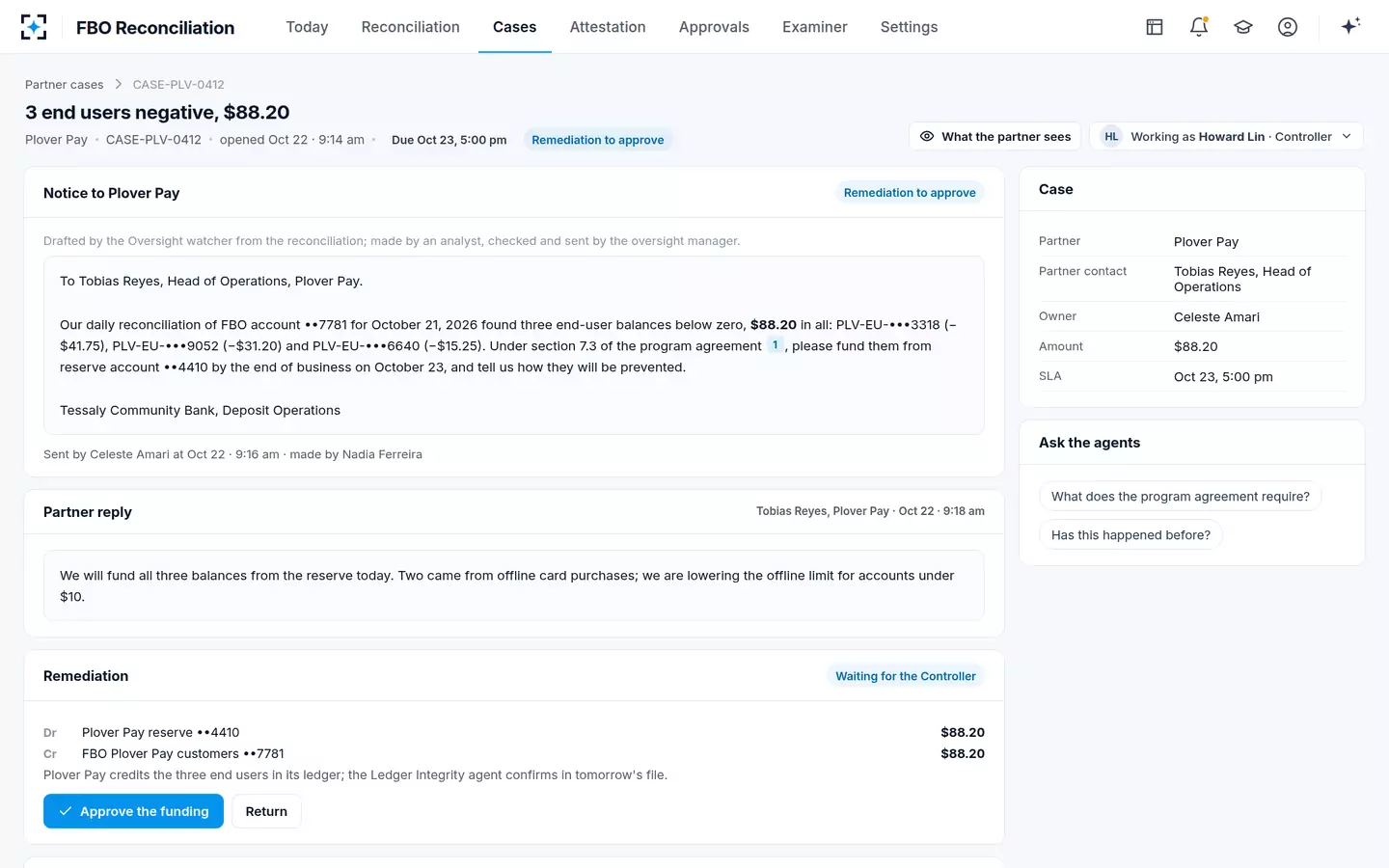Image resolution: width=1389 pixels, height=868 pixels.
Task: Click the credit line FBO Plover Pay customers ••7781
Action: (514, 753)
